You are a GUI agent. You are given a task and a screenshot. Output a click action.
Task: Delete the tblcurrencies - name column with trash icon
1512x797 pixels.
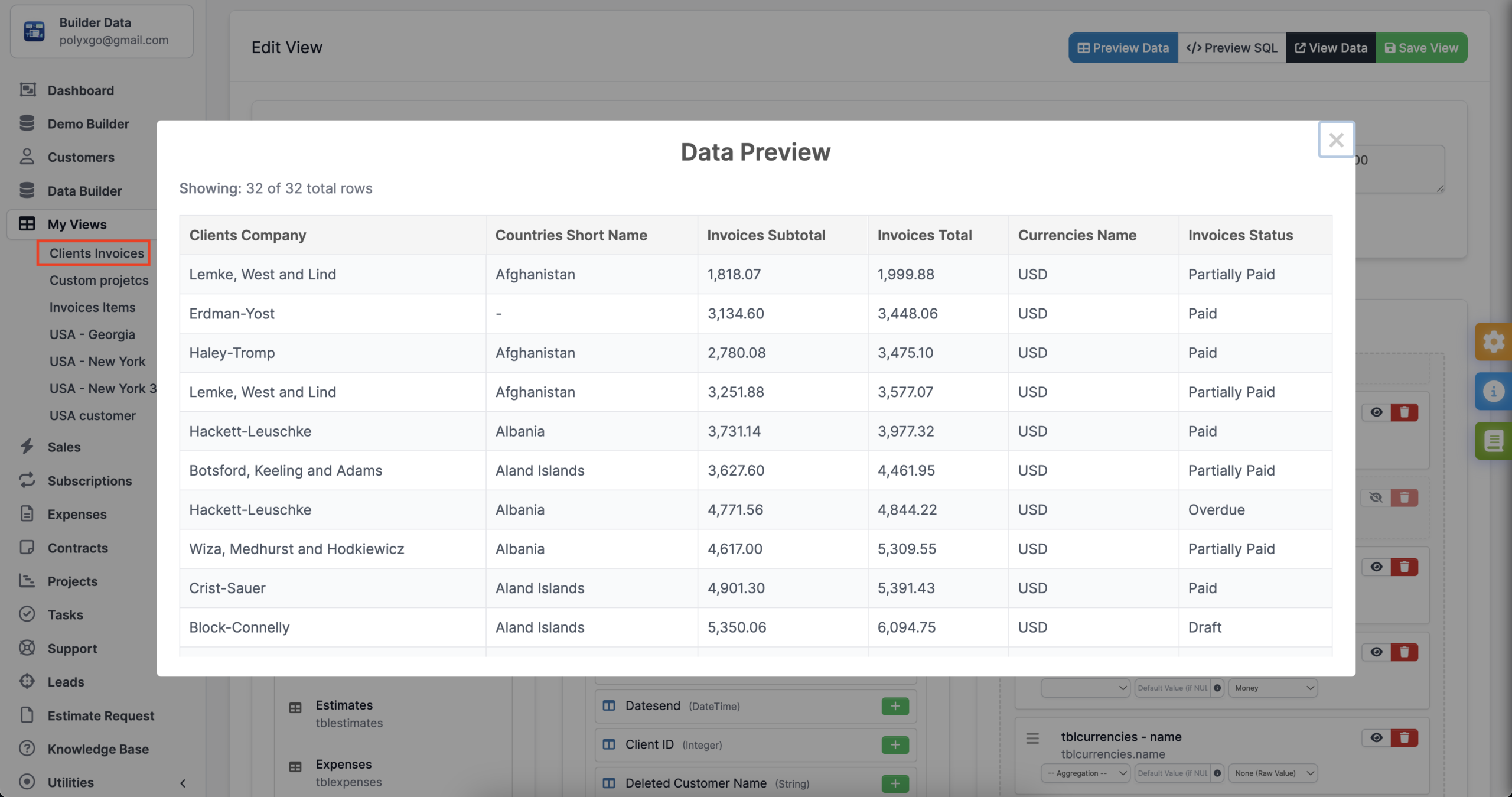[1404, 737]
